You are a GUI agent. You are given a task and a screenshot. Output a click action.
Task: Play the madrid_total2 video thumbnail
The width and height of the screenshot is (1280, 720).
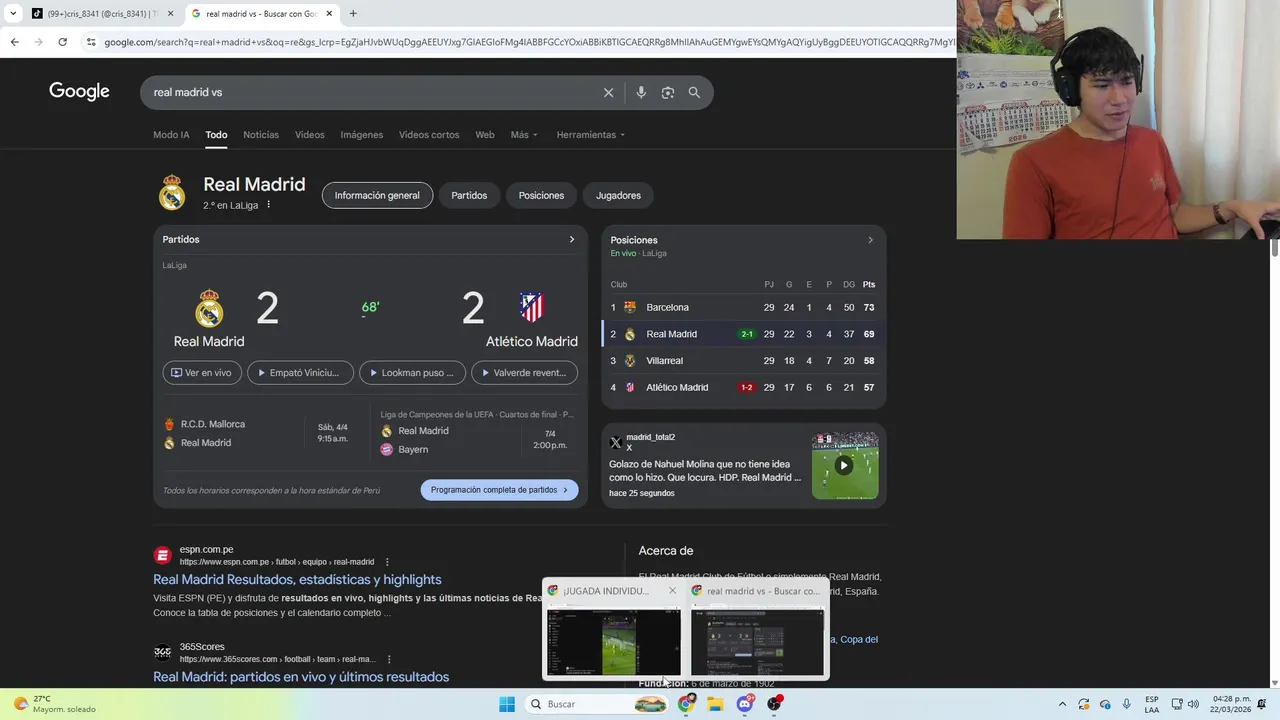pyautogui.click(x=845, y=465)
